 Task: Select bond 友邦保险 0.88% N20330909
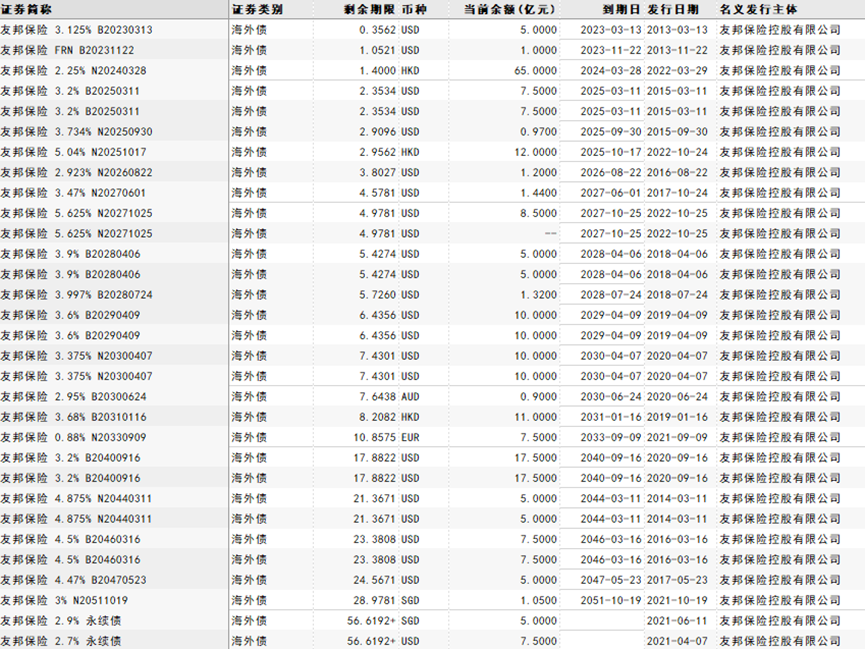(x=73, y=438)
